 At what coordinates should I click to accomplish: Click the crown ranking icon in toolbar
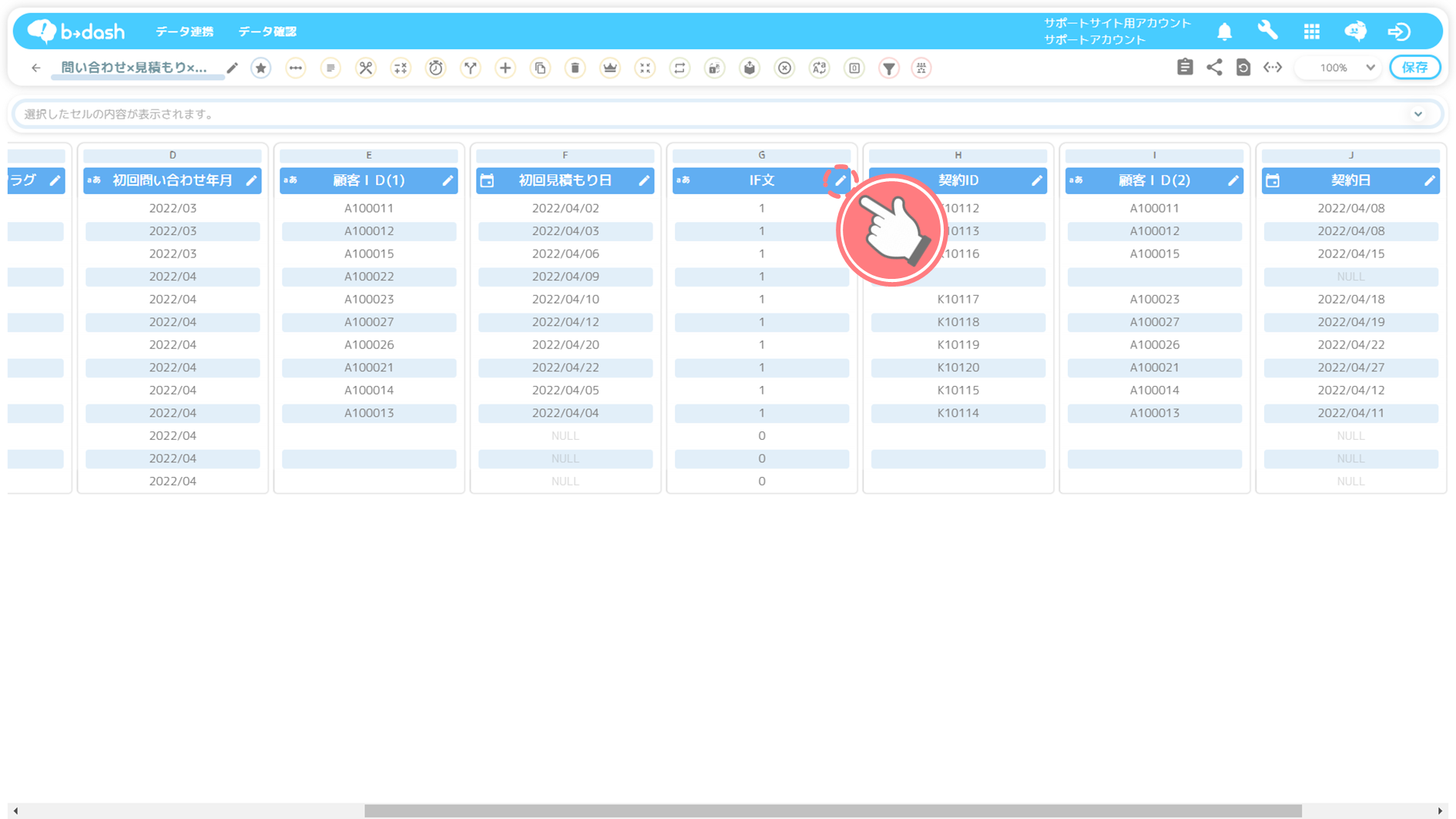pos(610,68)
